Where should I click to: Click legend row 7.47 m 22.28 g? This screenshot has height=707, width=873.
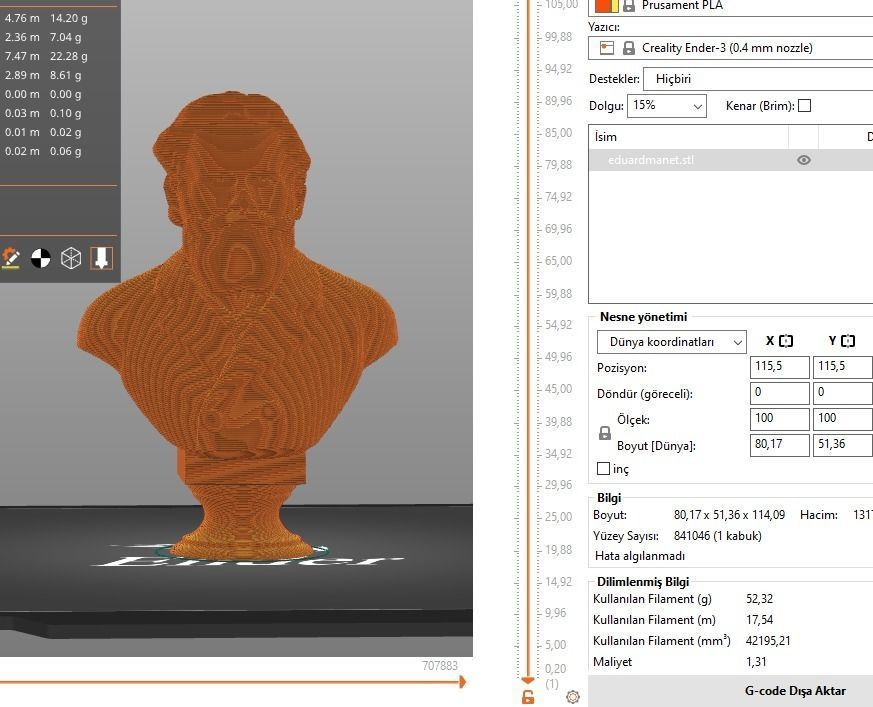point(46,56)
